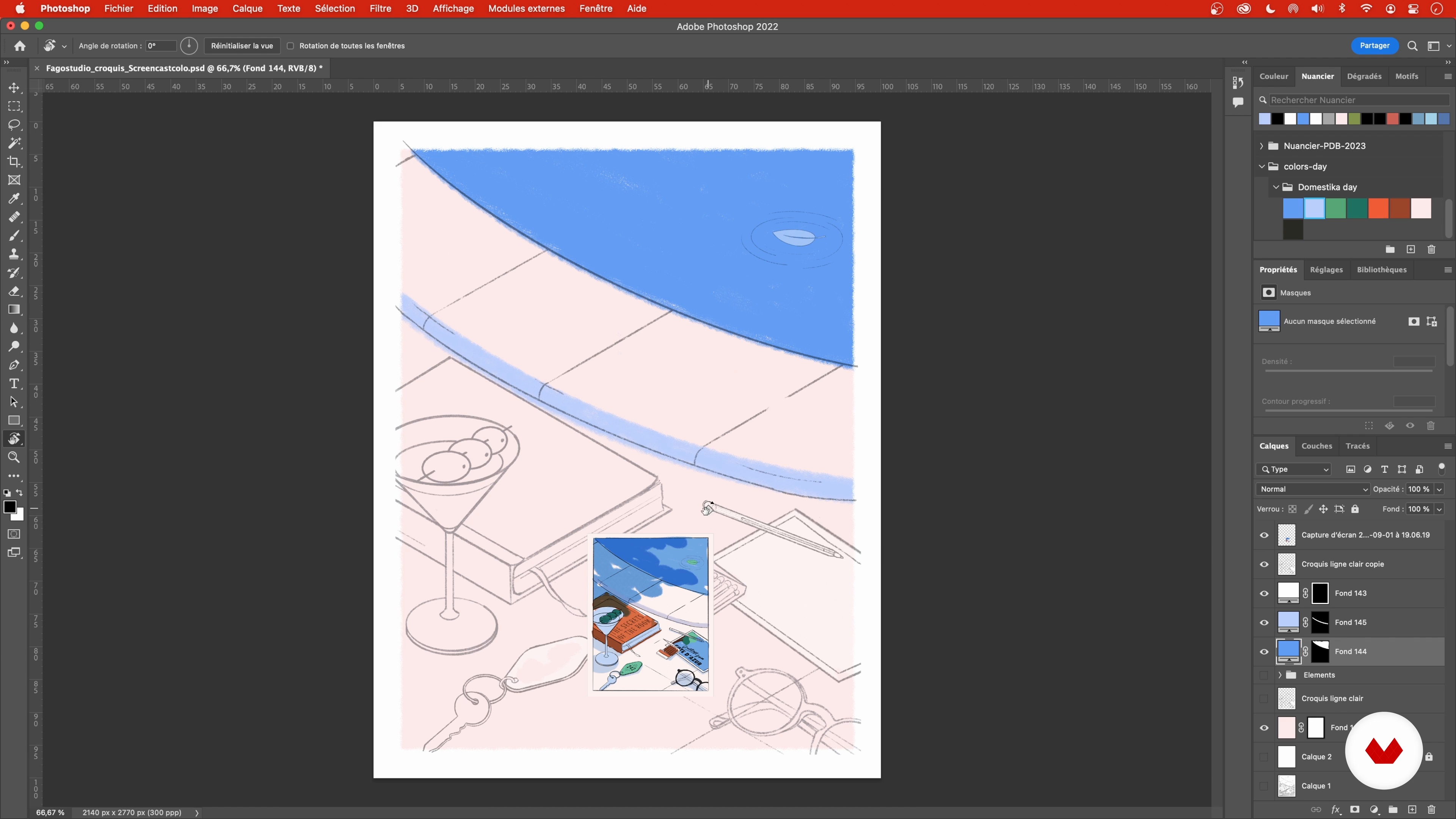The width and height of the screenshot is (1456, 819).
Task: Collapse the Domestika day swatch folder
Action: click(x=1276, y=187)
